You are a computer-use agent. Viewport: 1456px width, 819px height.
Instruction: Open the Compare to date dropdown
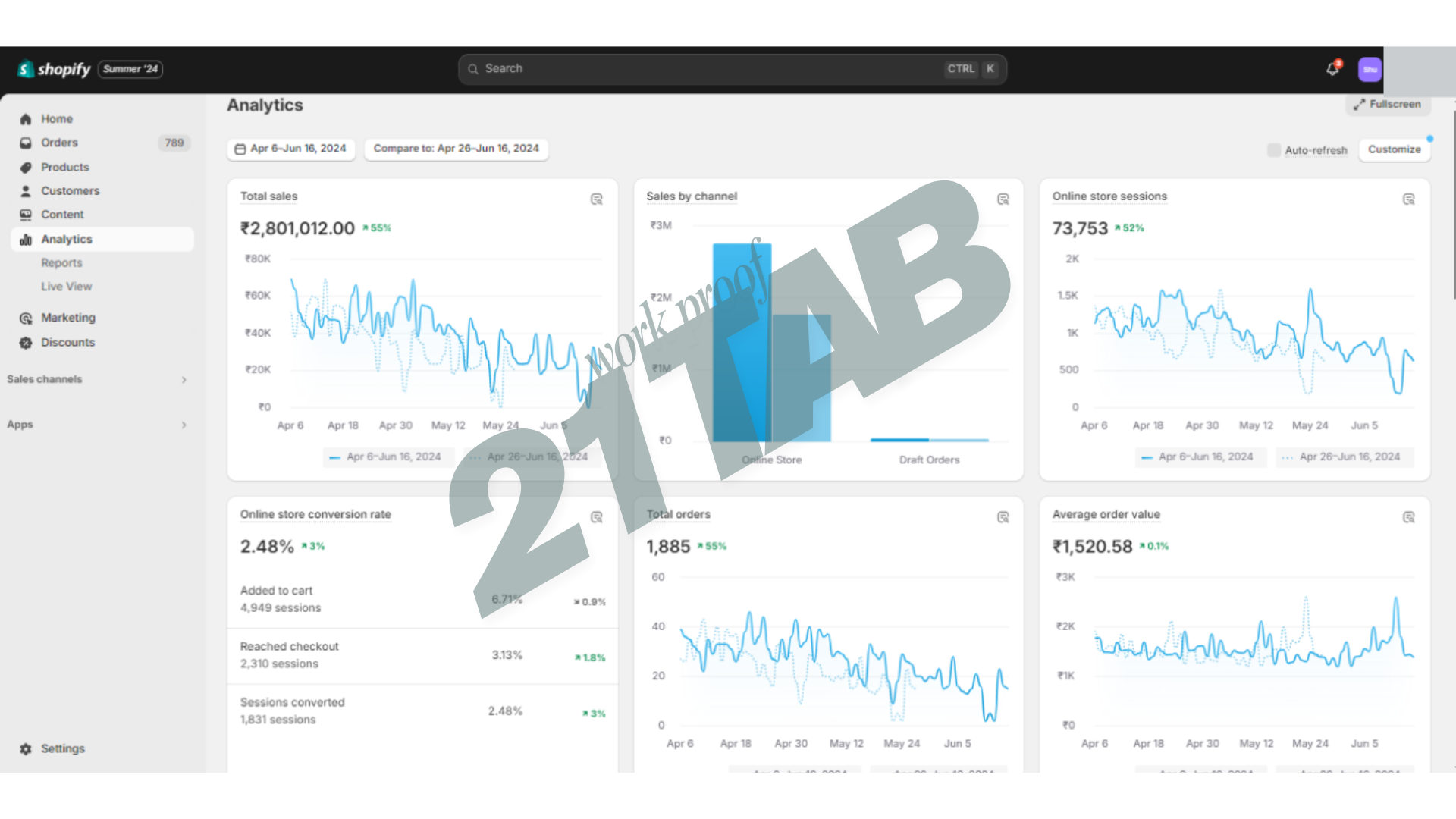pos(456,149)
